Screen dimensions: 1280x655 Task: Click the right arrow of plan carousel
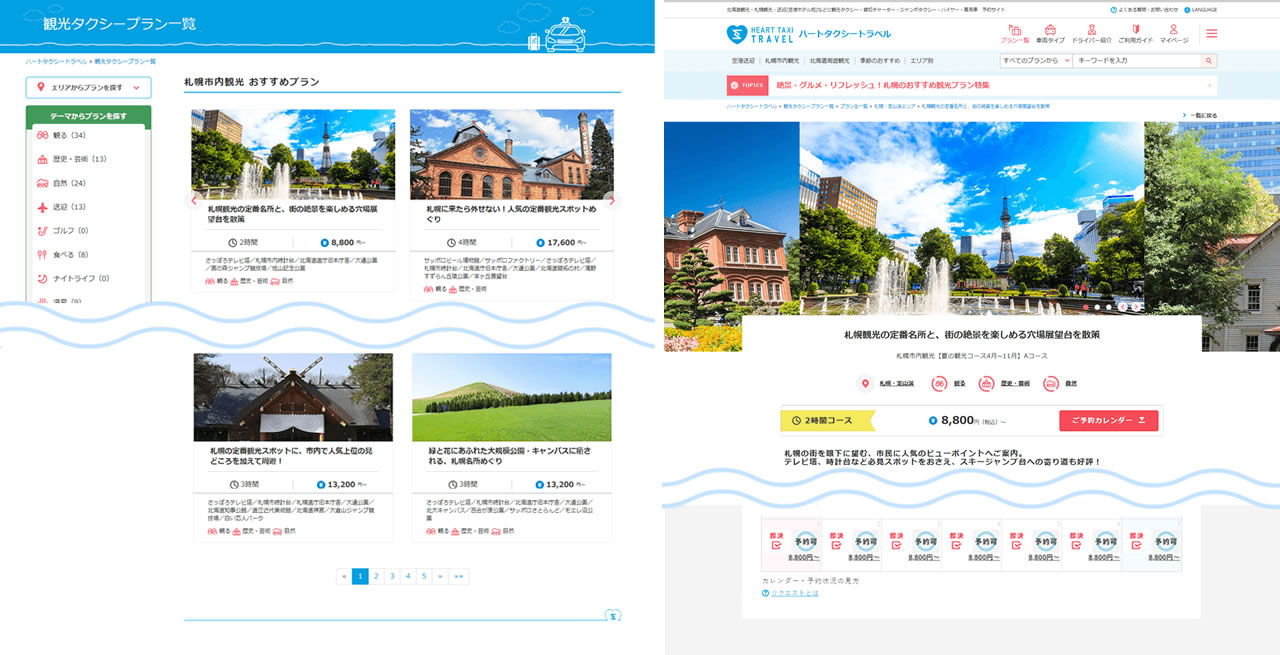tap(612, 200)
